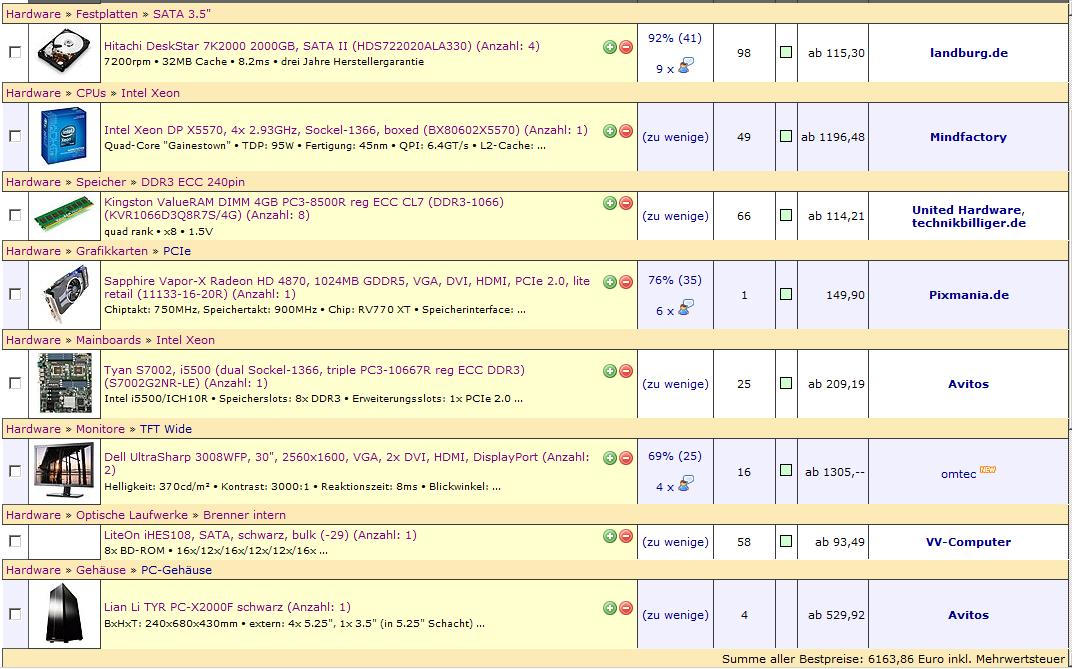Tick the checkbox left of Kingston ValueRAM
Screen dimensions: 1072x669
tap(14, 215)
